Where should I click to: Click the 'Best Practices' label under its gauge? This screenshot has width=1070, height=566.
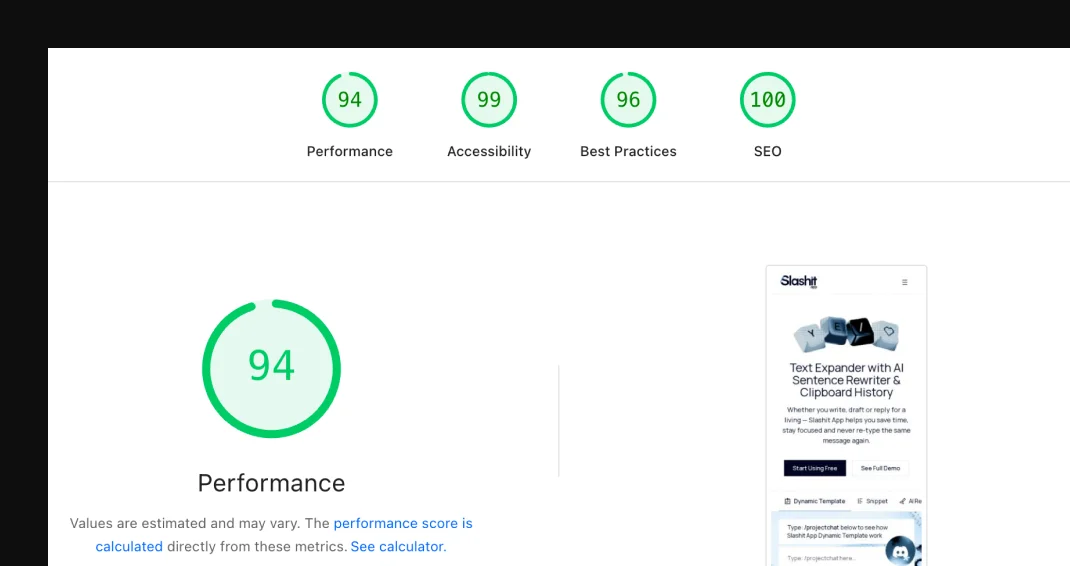pyautogui.click(x=628, y=152)
